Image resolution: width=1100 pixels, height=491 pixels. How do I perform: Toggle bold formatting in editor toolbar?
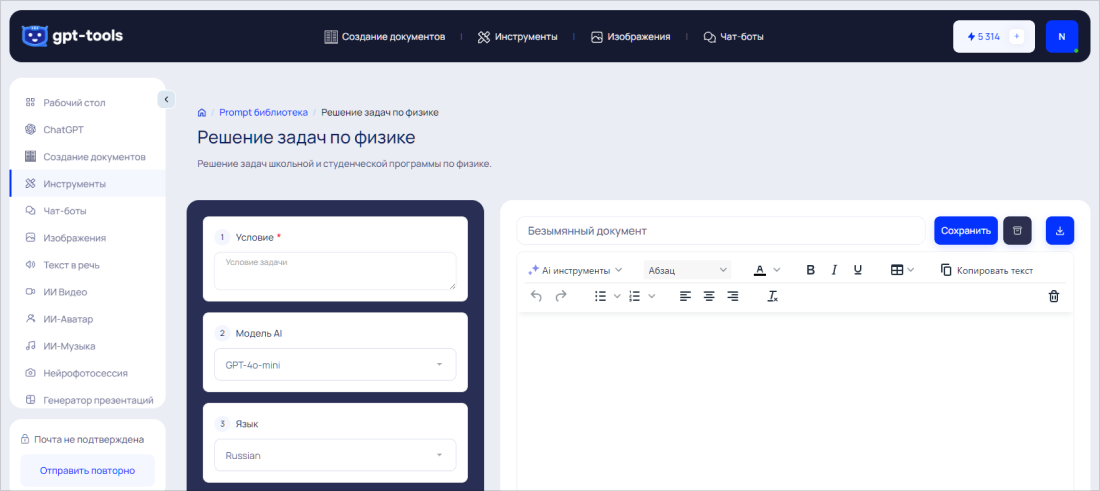[810, 270]
